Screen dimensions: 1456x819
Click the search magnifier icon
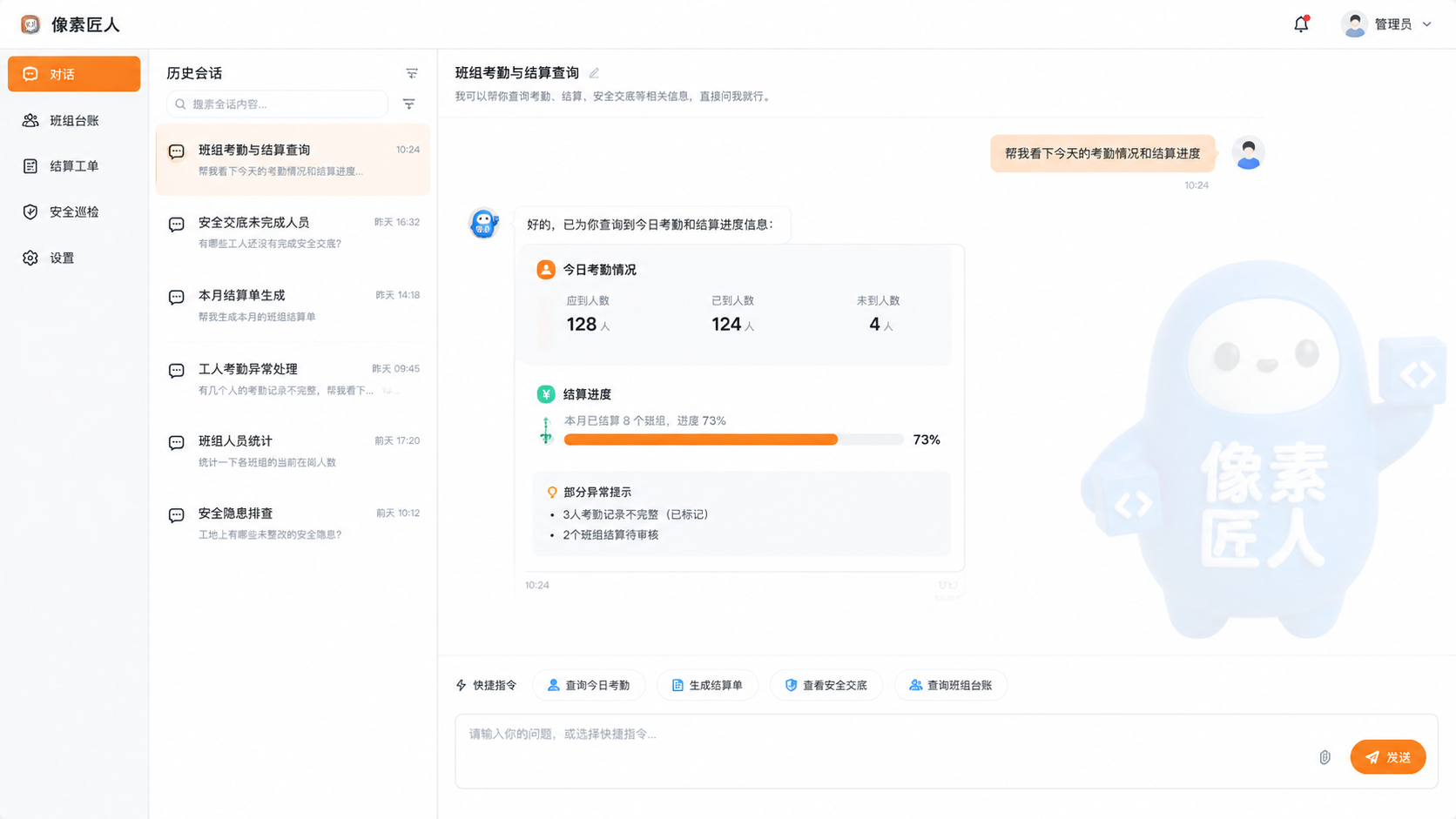tap(180, 104)
